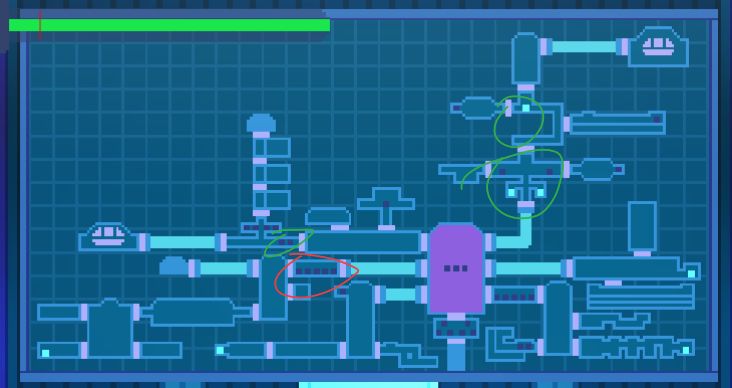This screenshot has width=732, height=388.
Task: Click the bright cyan bar along the bottom edge
Action: click(x=368, y=385)
